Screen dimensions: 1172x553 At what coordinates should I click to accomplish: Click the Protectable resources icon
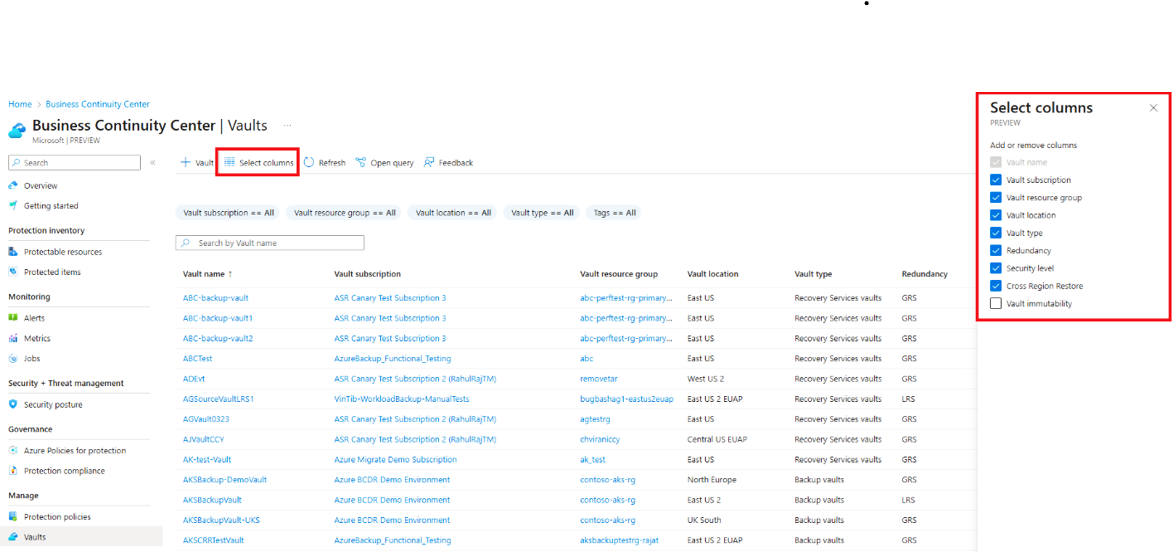coord(13,252)
